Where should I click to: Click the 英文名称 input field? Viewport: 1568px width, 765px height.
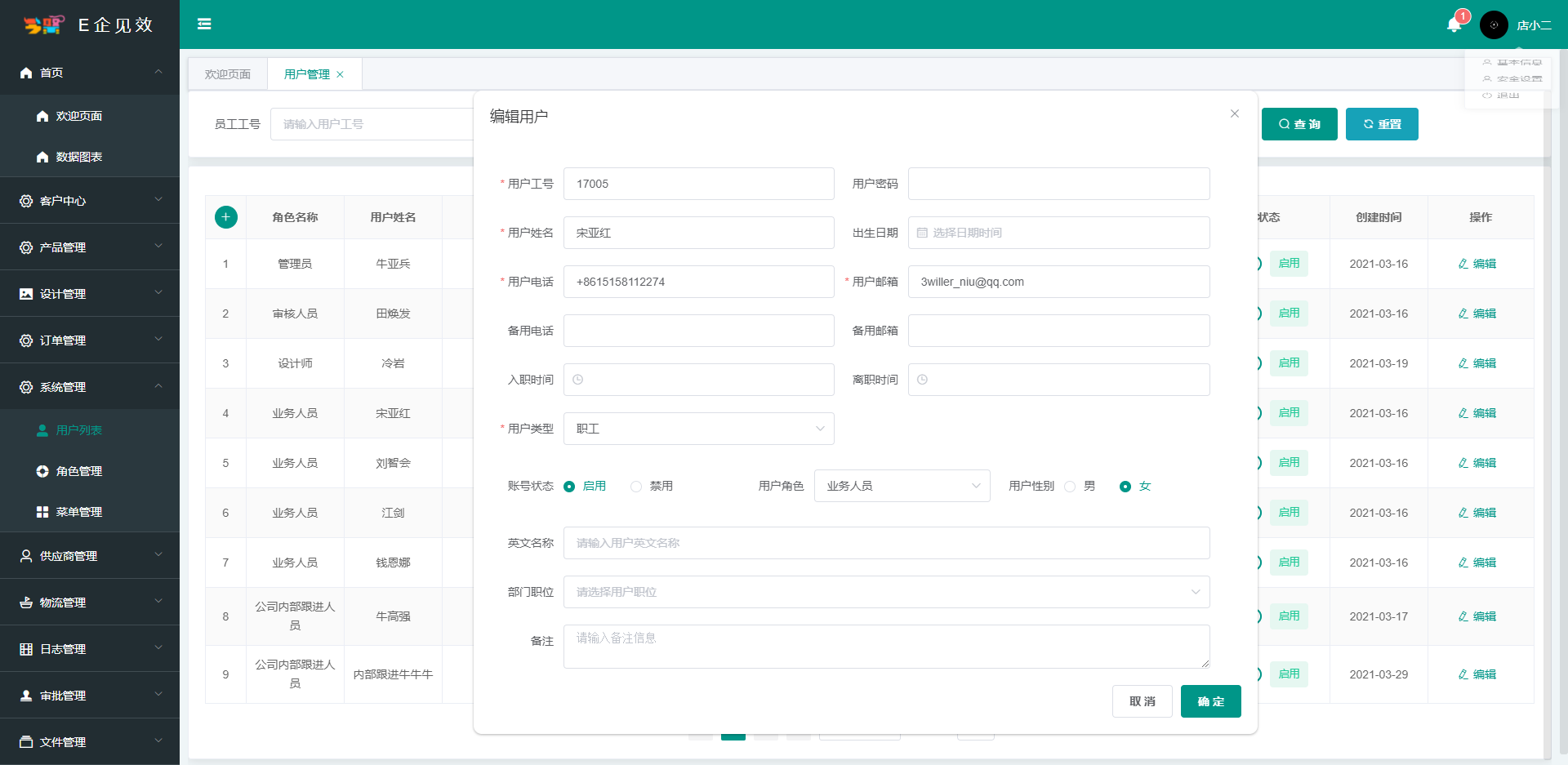(x=886, y=543)
